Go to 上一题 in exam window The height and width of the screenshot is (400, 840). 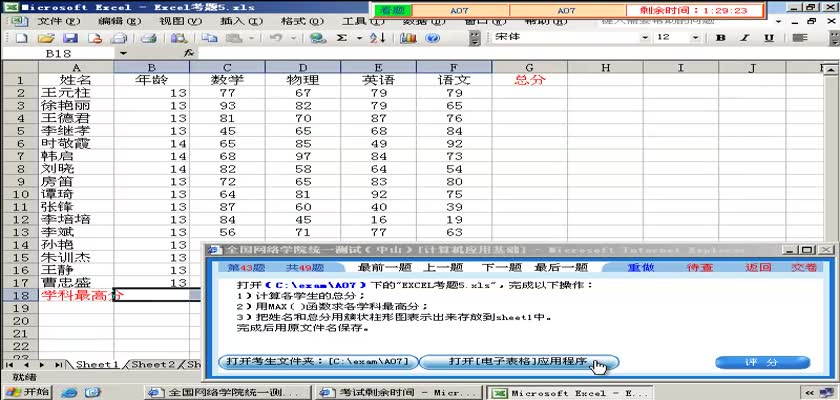coord(443,267)
